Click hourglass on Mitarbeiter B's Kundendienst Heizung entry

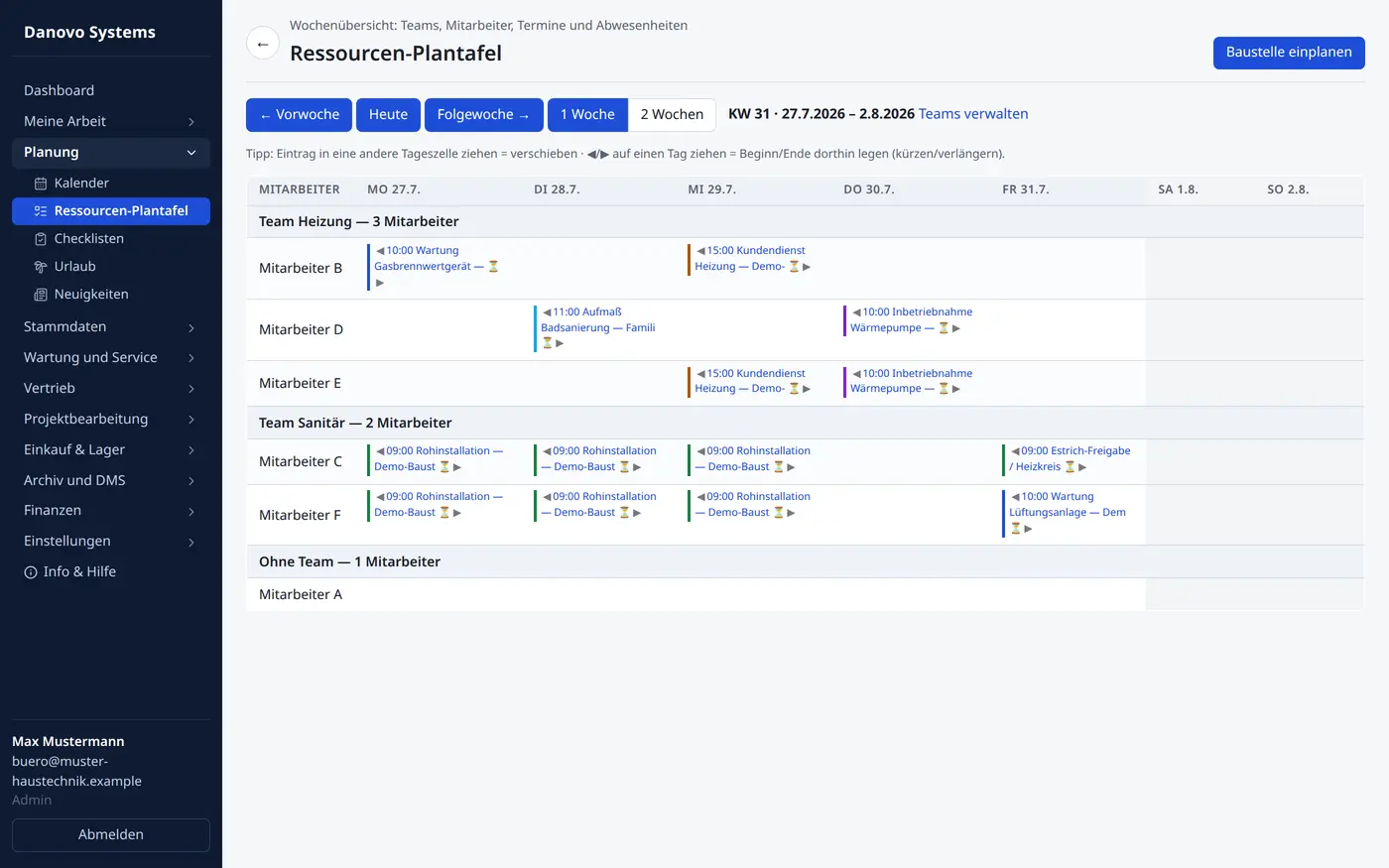click(x=794, y=267)
